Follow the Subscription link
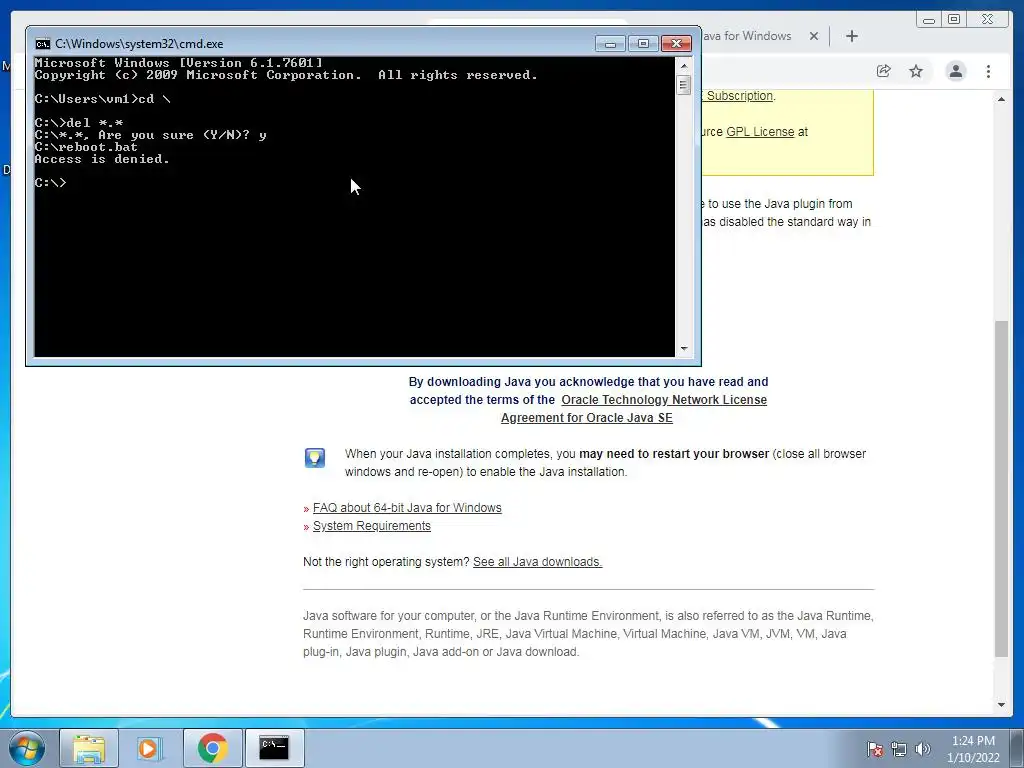The image size is (1024, 768). click(x=739, y=95)
